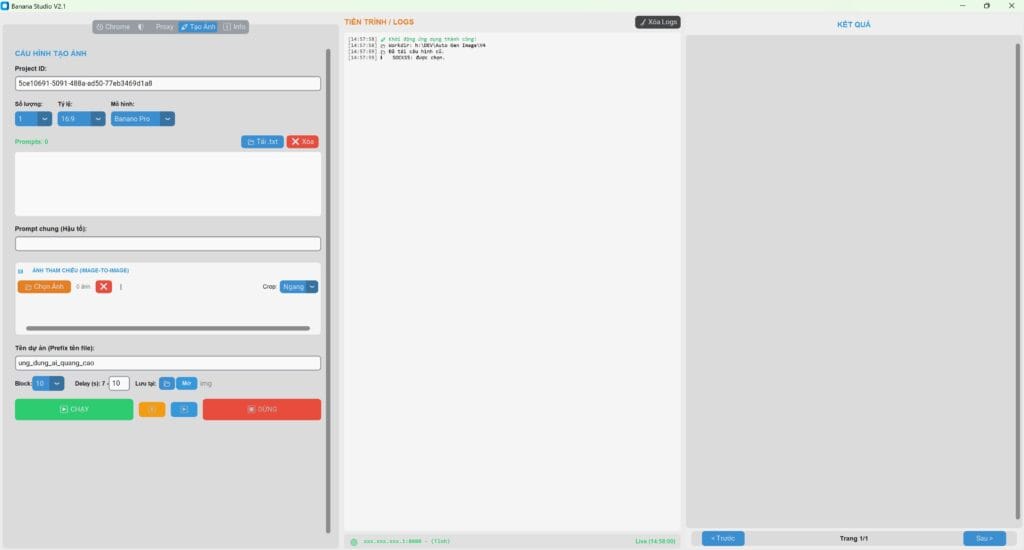
Task: Switch to the Chrome tab
Action: coord(113,27)
